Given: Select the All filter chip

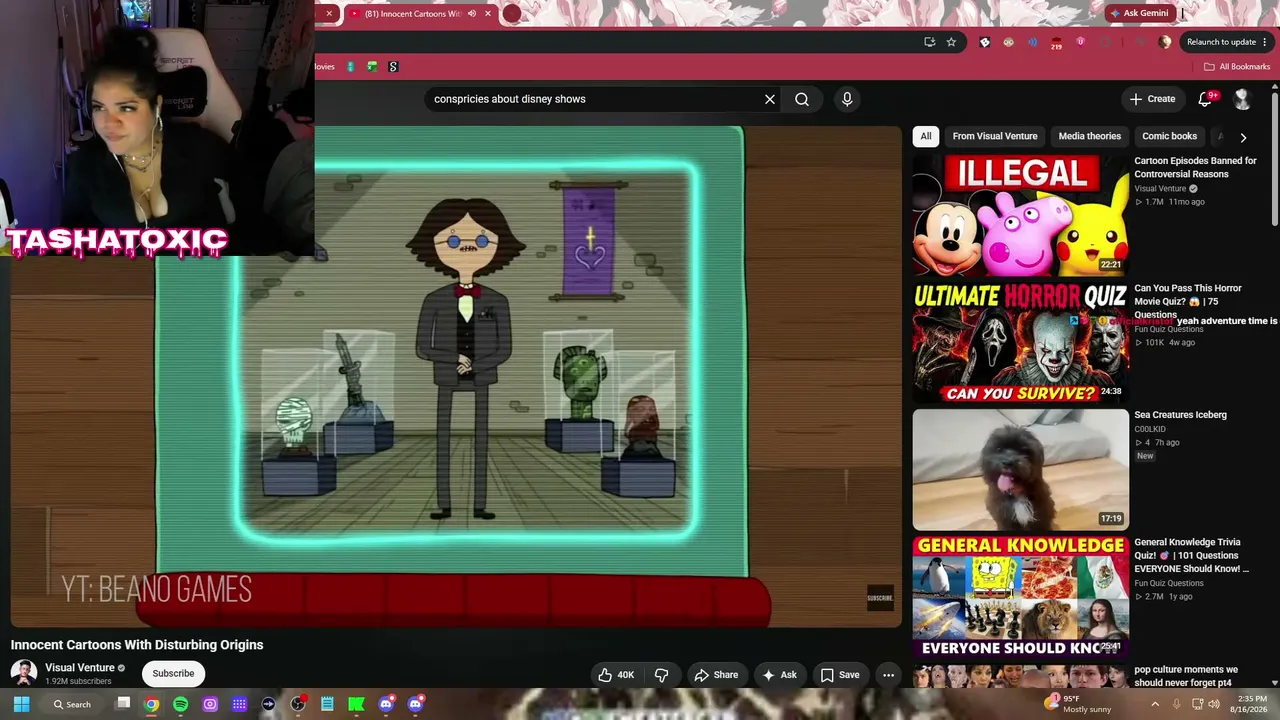Looking at the screenshot, I should (926, 136).
